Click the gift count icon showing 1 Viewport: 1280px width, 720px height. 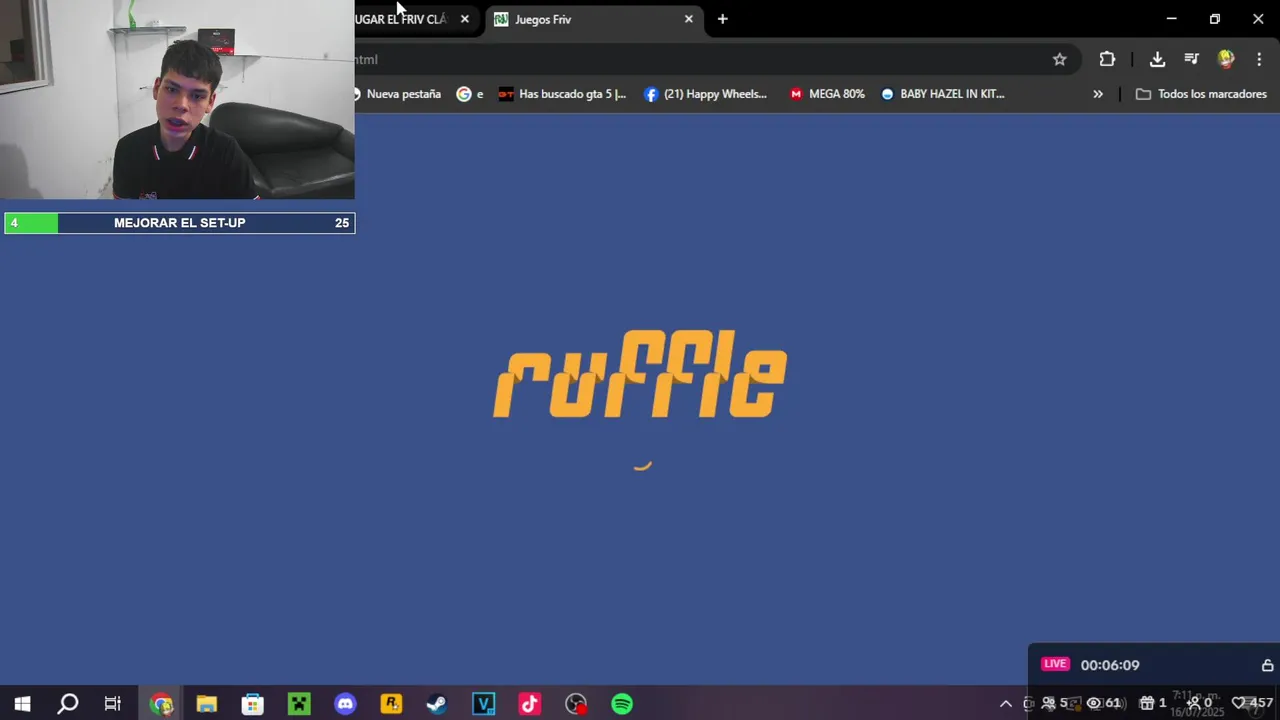1153,703
